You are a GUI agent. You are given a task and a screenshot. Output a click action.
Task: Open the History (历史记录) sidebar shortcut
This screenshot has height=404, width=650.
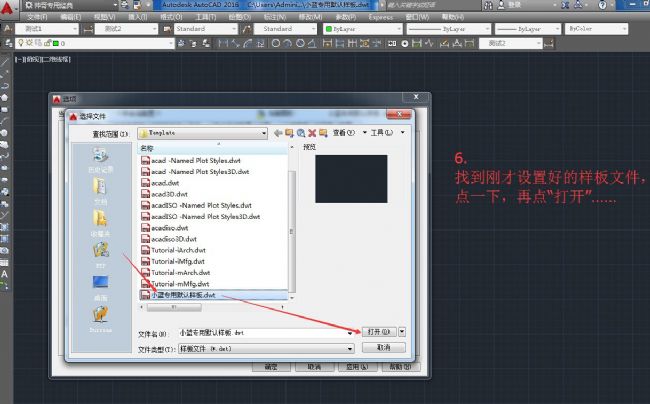click(x=100, y=160)
